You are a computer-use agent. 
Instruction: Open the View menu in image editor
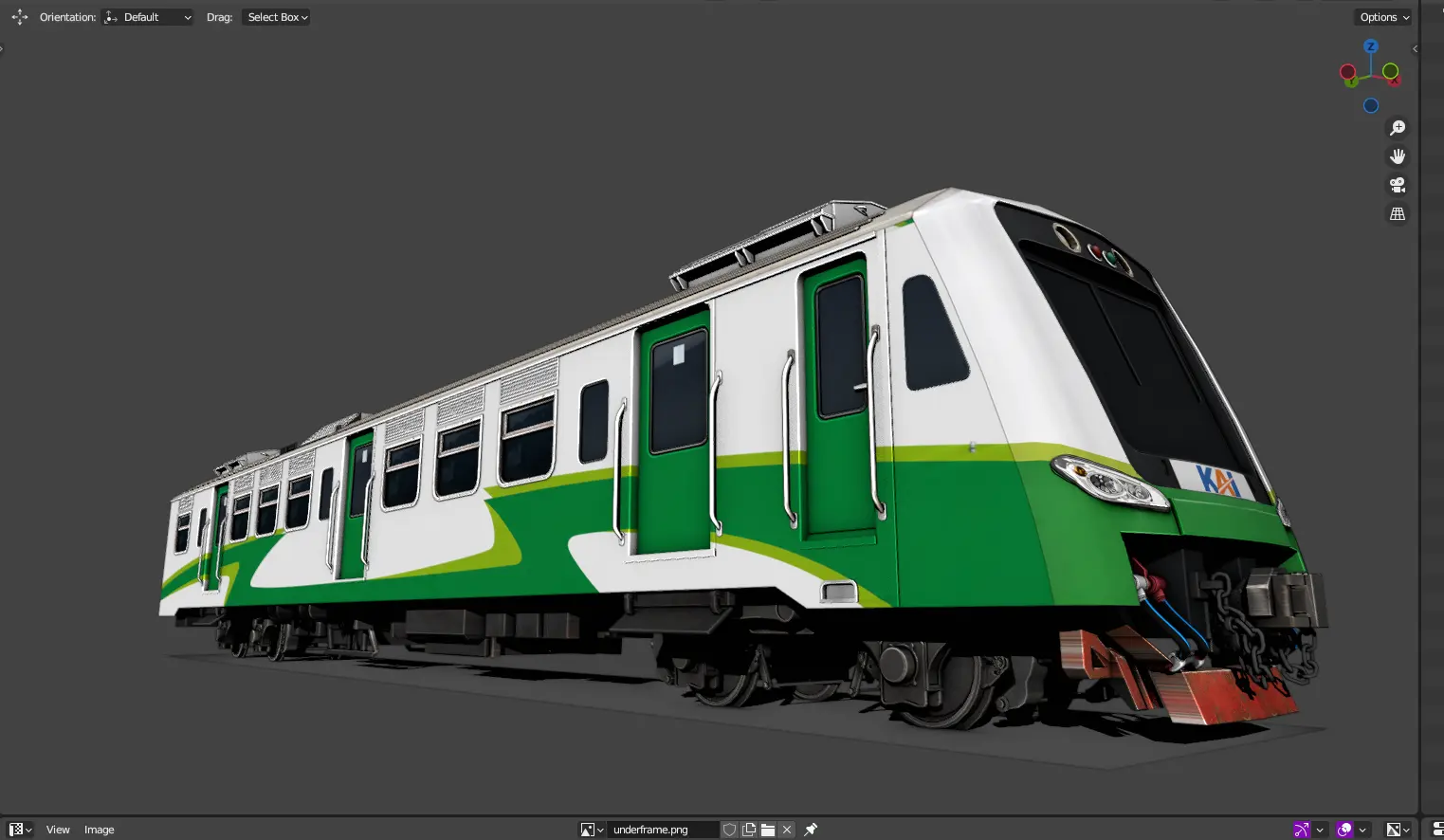pyautogui.click(x=58, y=830)
